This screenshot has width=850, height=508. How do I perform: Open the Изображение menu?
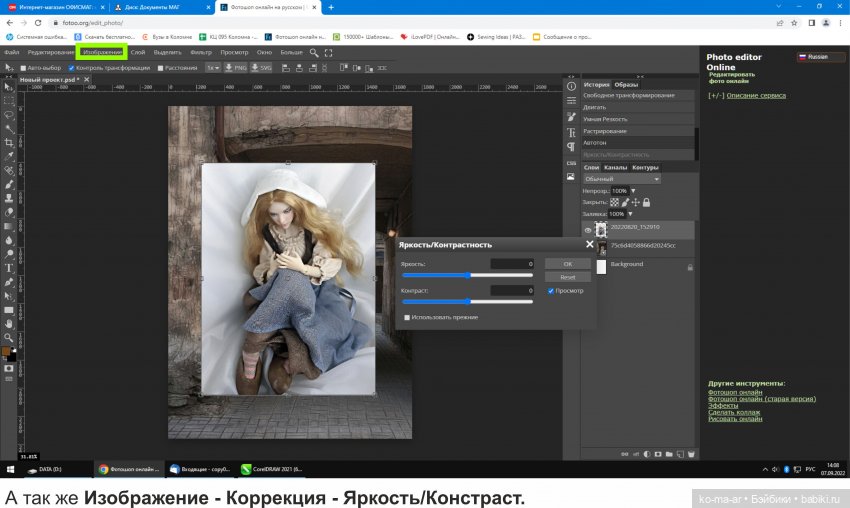pos(102,52)
